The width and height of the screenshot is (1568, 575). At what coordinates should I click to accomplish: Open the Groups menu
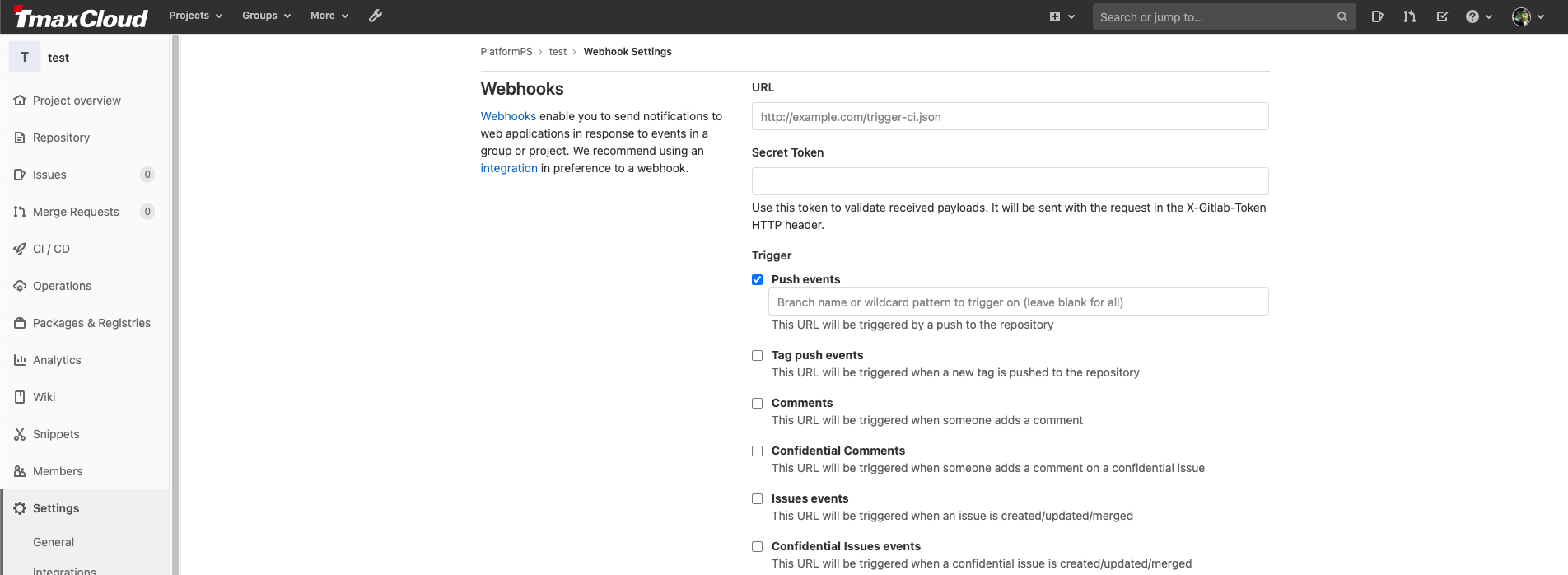pyautogui.click(x=266, y=16)
